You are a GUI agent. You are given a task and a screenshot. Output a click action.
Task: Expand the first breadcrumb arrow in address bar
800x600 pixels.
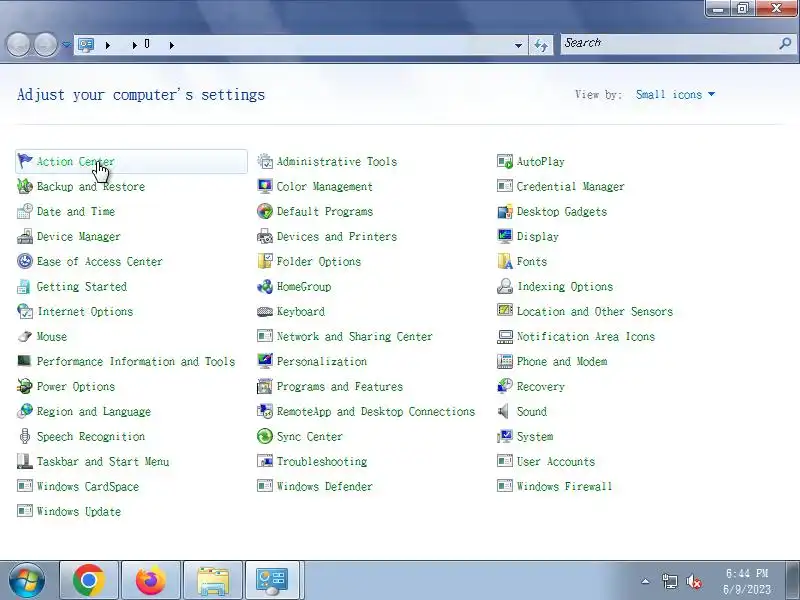(108, 45)
